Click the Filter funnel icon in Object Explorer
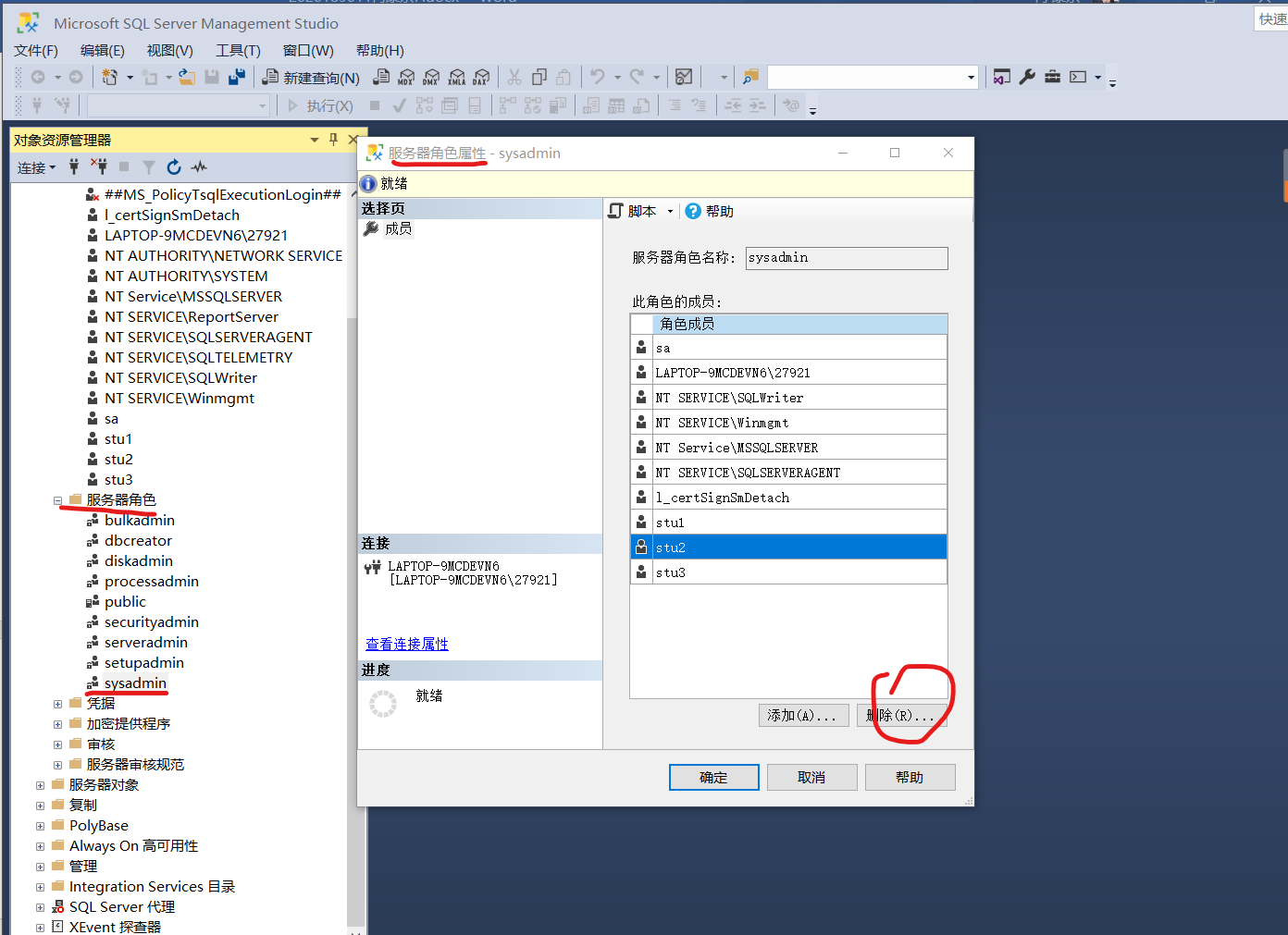 149,167
